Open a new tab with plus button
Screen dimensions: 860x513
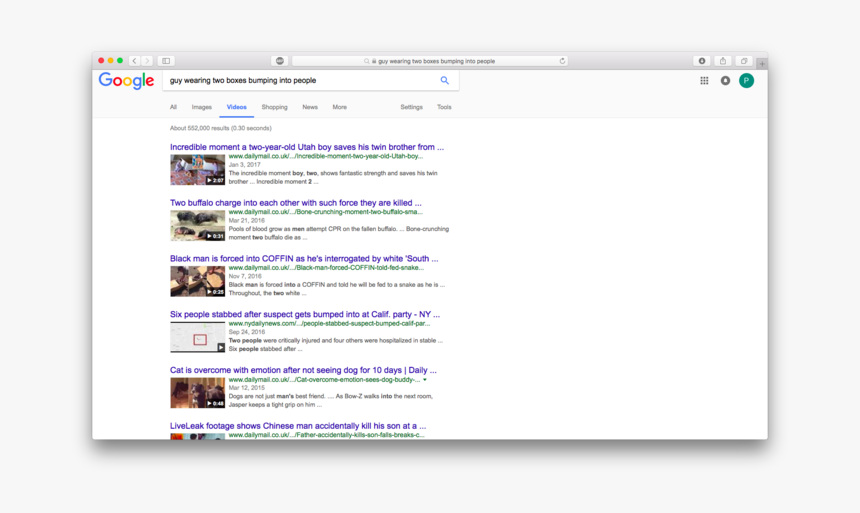click(762, 63)
